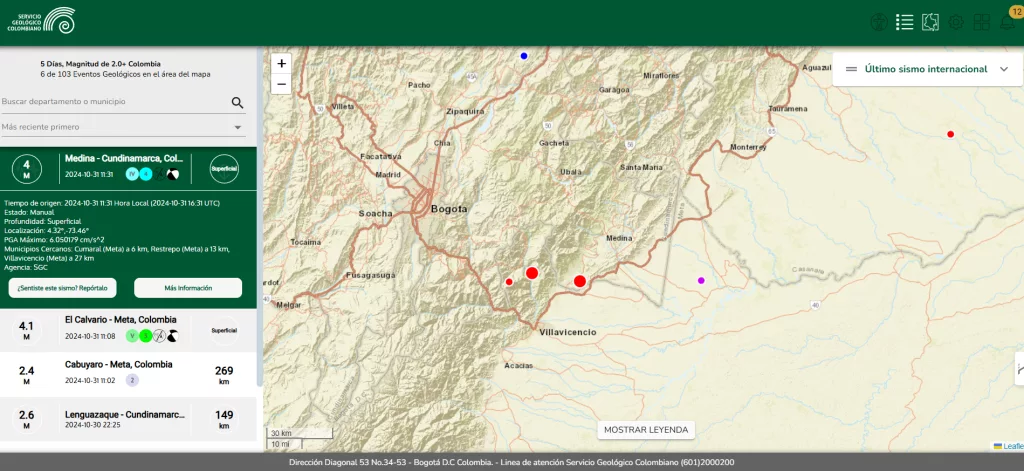Click the search magnifier icon
1024x471 pixels.
pyautogui.click(x=238, y=102)
